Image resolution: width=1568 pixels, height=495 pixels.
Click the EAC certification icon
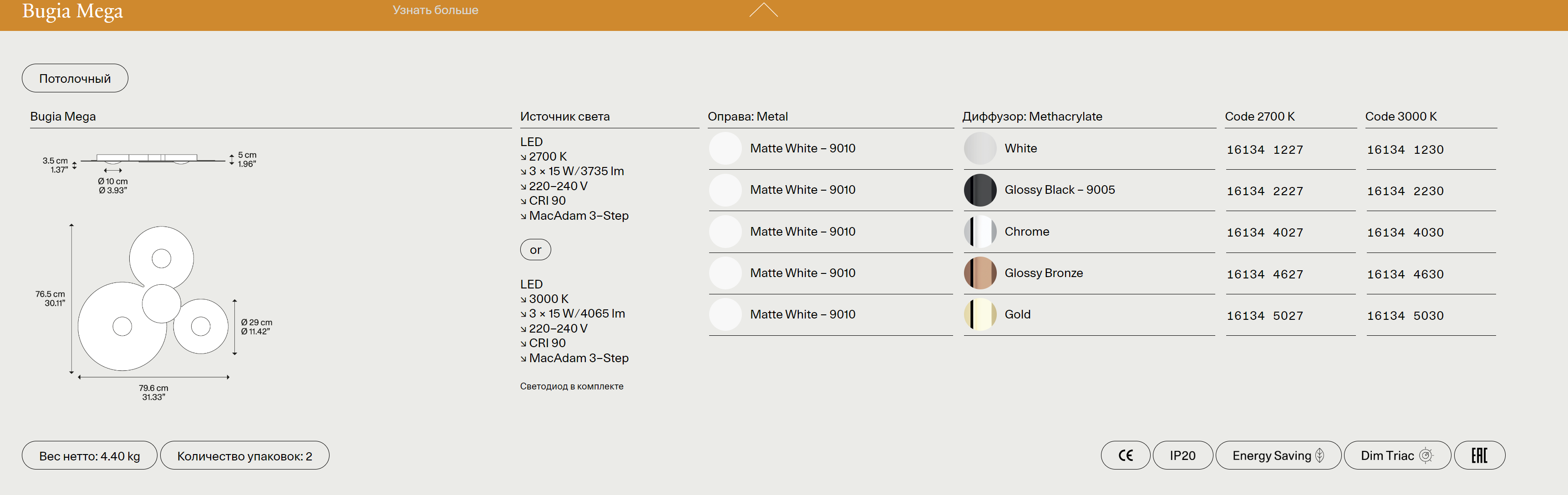pos(1479,455)
